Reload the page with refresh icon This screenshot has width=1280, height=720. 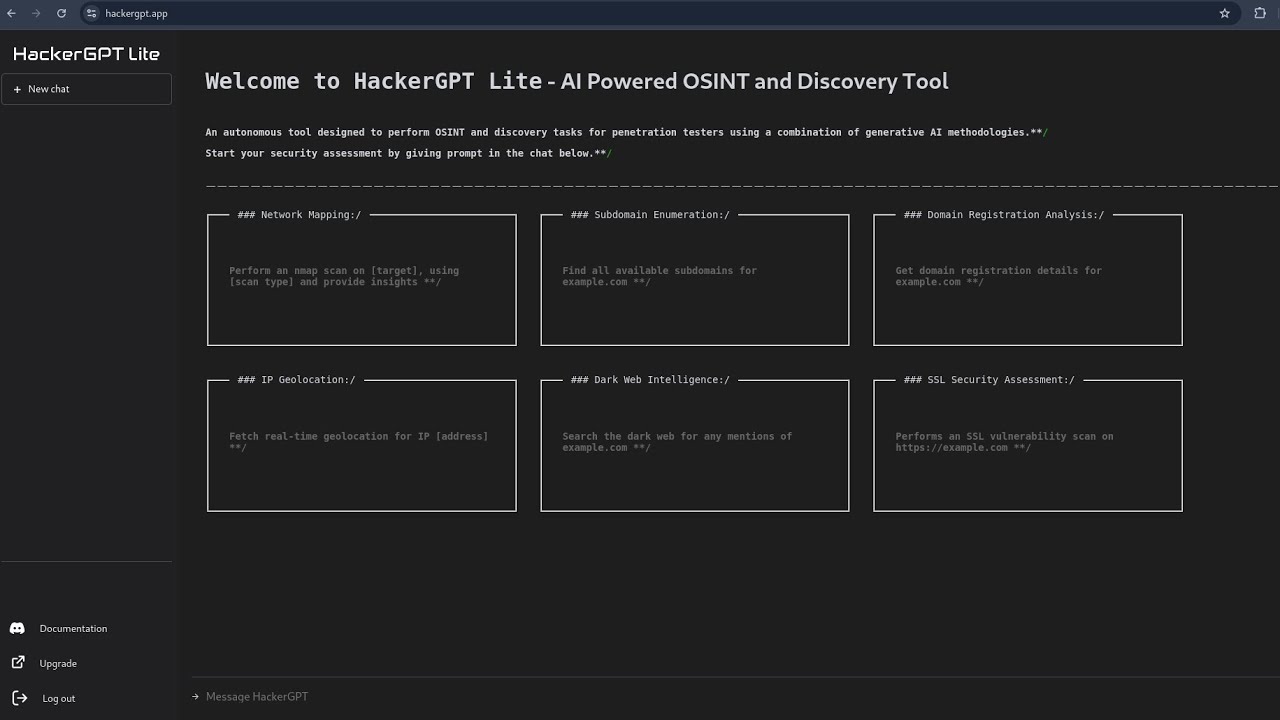[61, 13]
